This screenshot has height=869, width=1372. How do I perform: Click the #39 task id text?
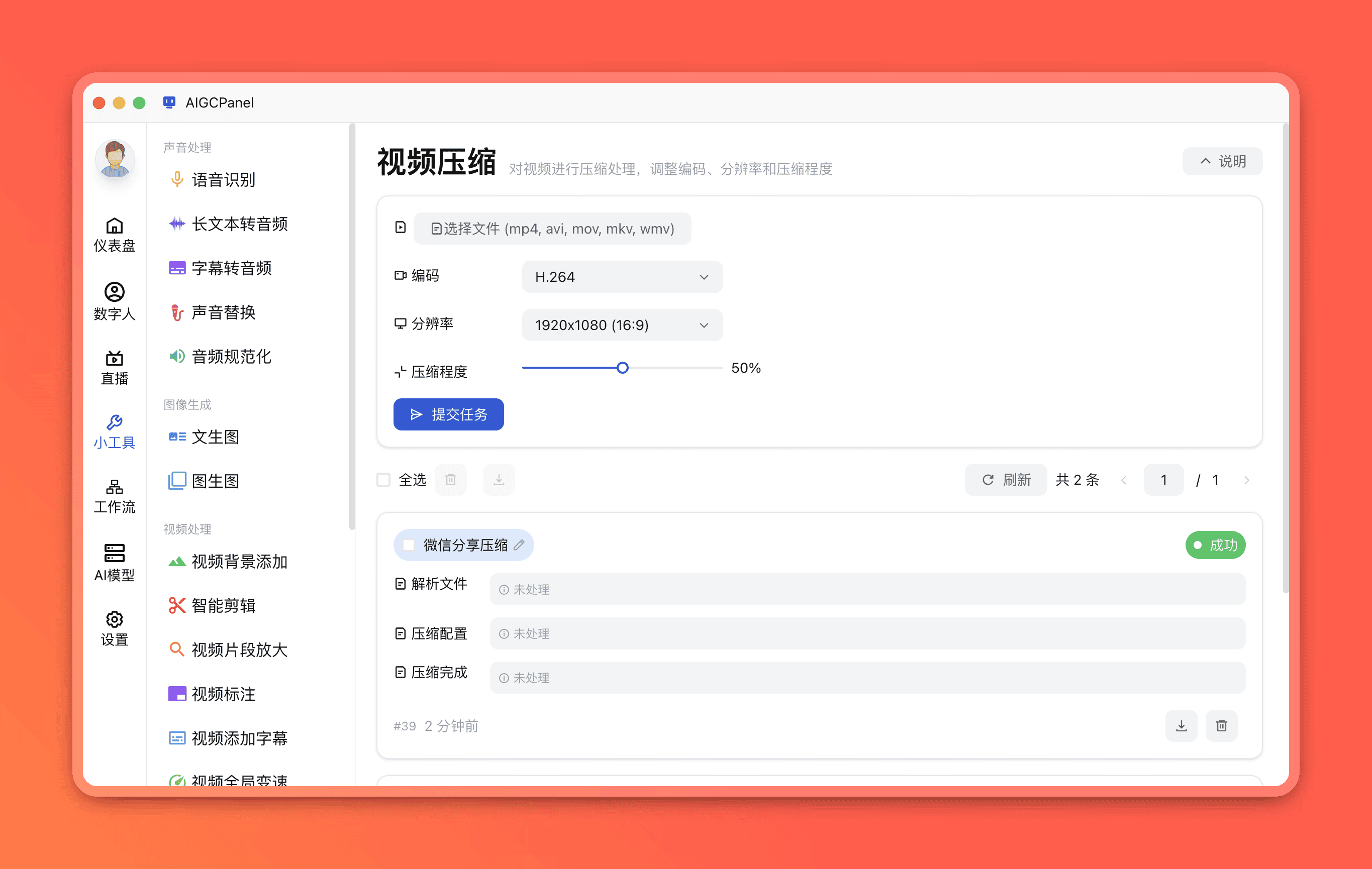coord(405,726)
